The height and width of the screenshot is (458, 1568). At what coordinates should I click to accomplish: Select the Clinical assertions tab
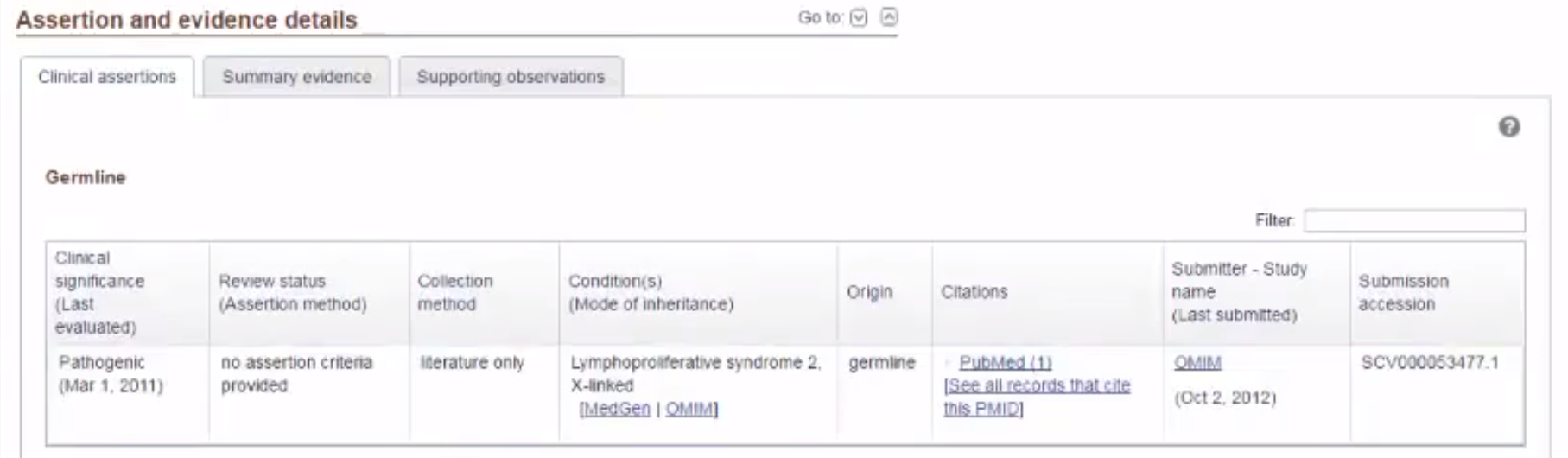pos(107,77)
